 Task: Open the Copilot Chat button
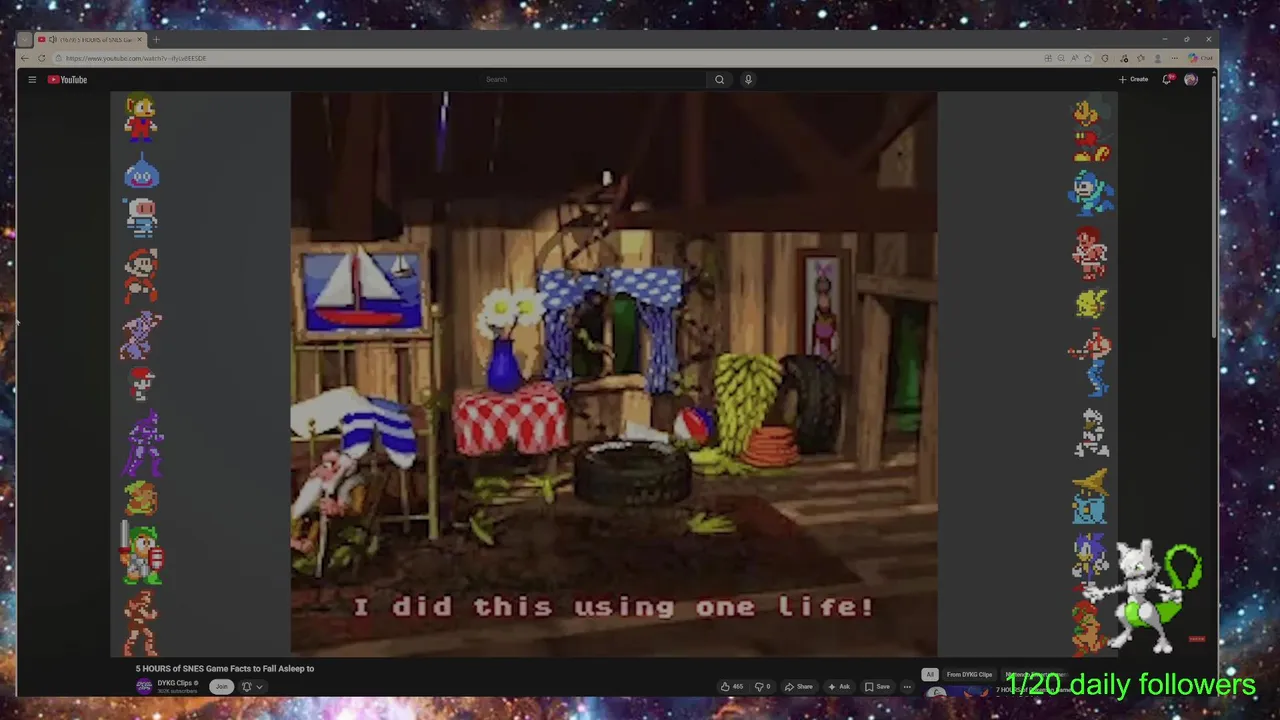pos(1200,58)
